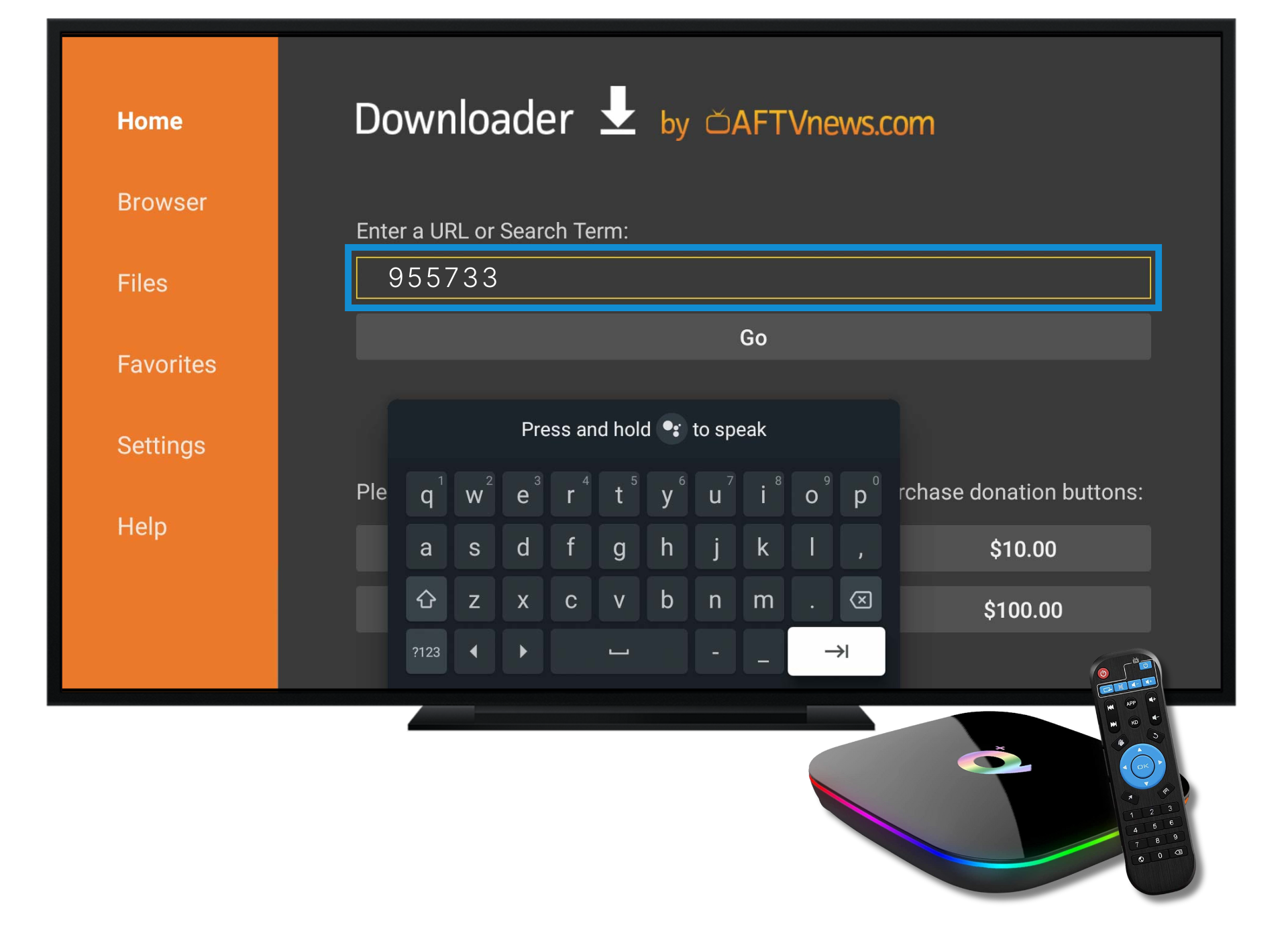Click the Downloader download arrow icon
Screen dimensions: 1288x939
point(608,120)
